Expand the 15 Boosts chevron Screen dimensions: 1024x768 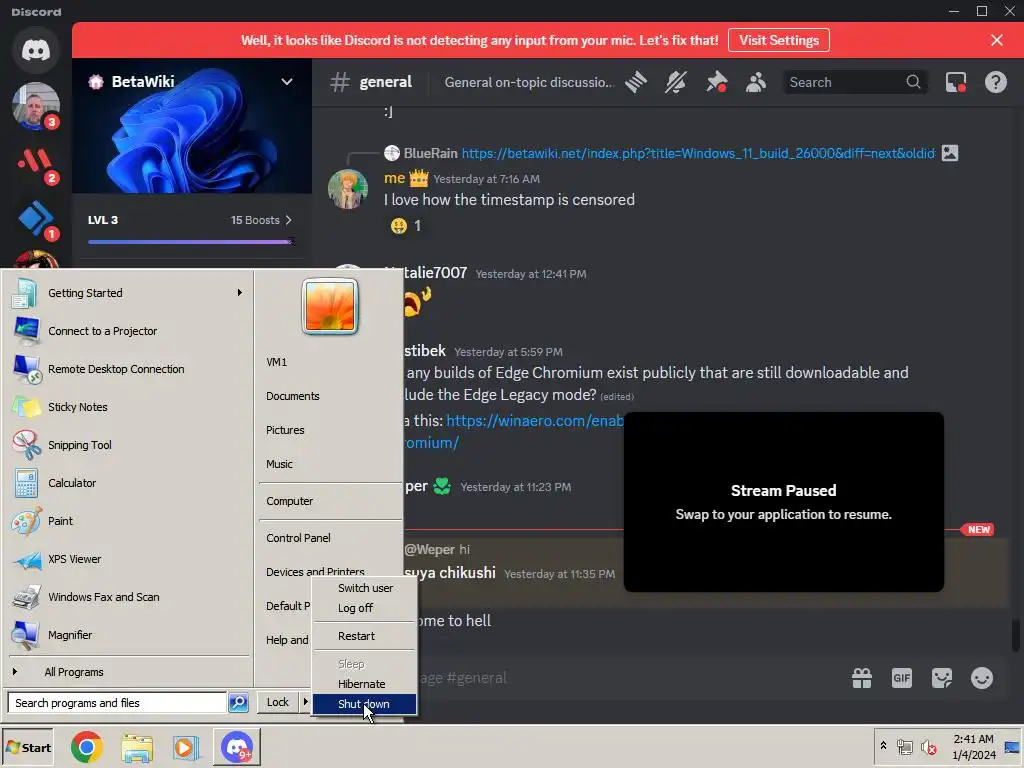(x=289, y=220)
